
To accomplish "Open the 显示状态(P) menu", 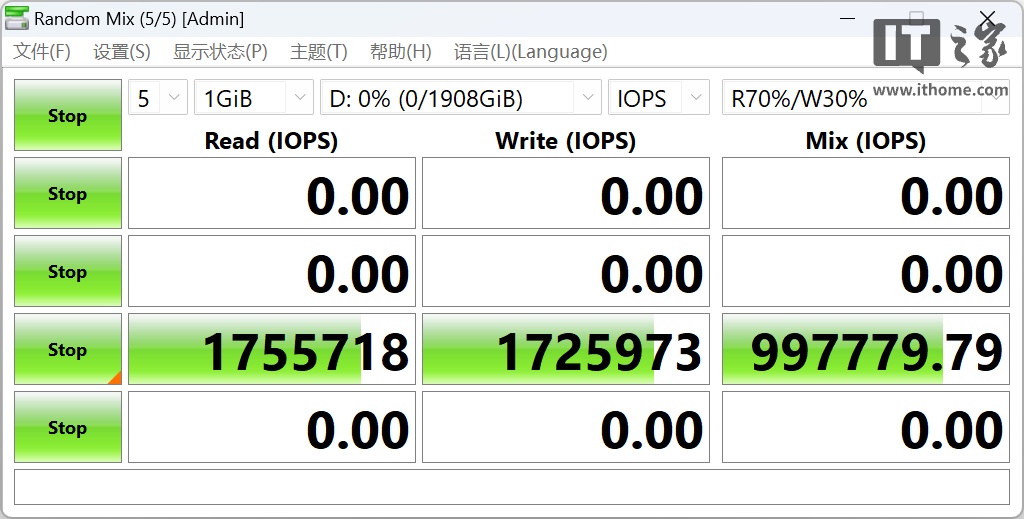I will (x=220, y=52).
